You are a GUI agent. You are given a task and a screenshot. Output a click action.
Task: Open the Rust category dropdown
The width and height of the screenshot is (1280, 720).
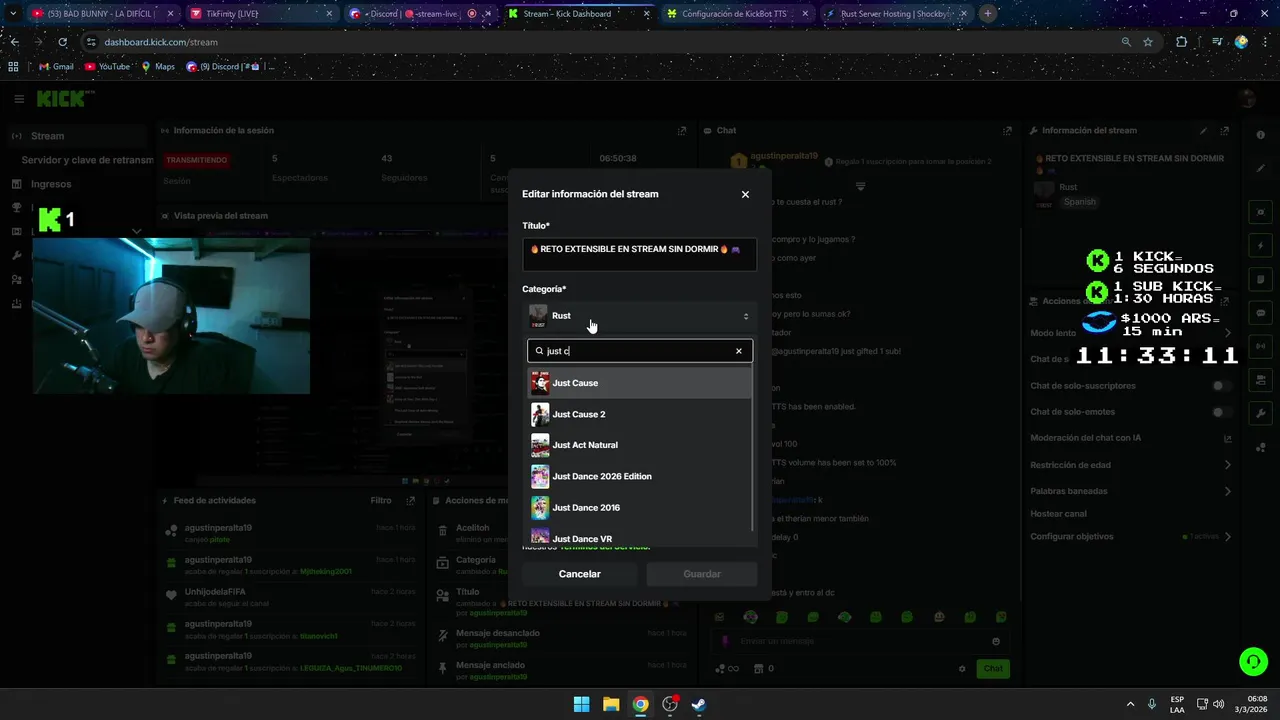click(x=639, y=316)
